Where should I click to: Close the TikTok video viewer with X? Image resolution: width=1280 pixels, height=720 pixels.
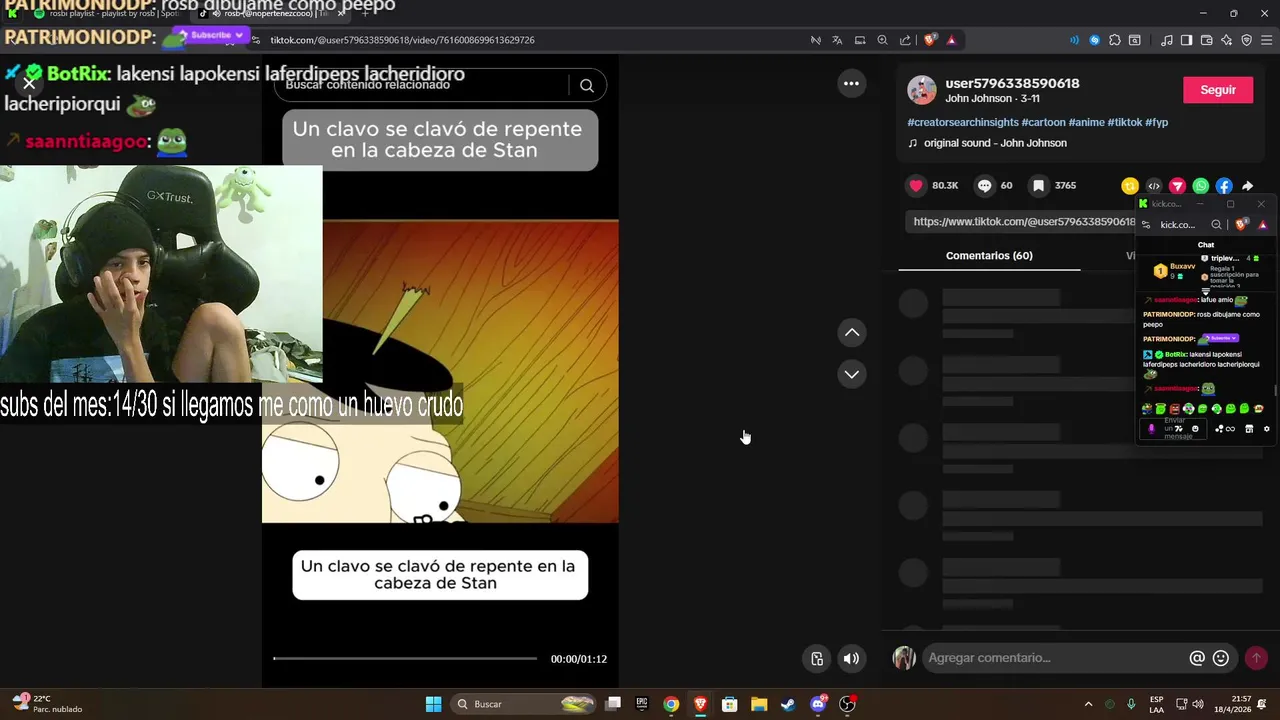29,83
